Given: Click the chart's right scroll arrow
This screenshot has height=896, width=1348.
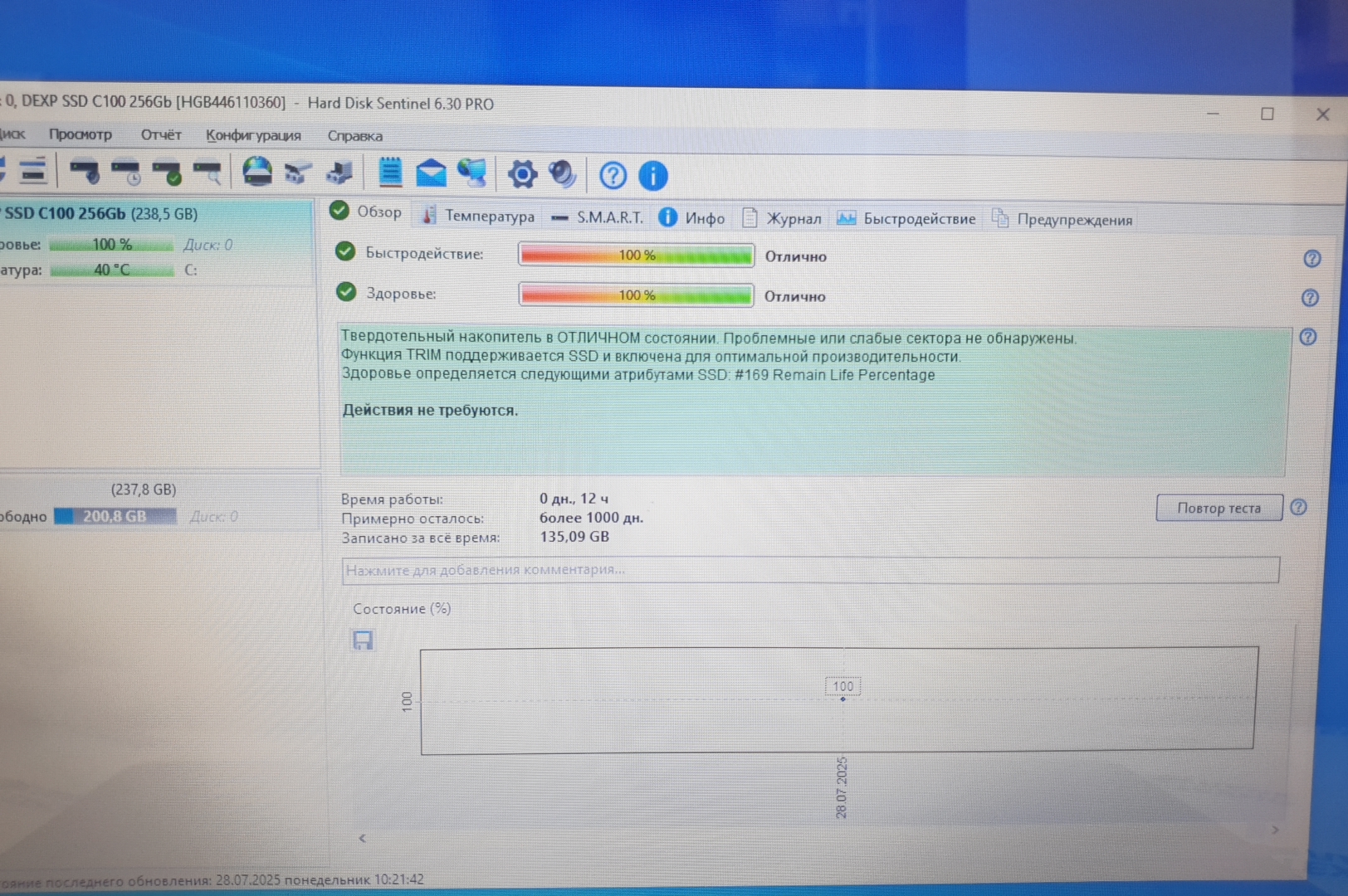Looking at the screenshot, I should click(1275, 830).
